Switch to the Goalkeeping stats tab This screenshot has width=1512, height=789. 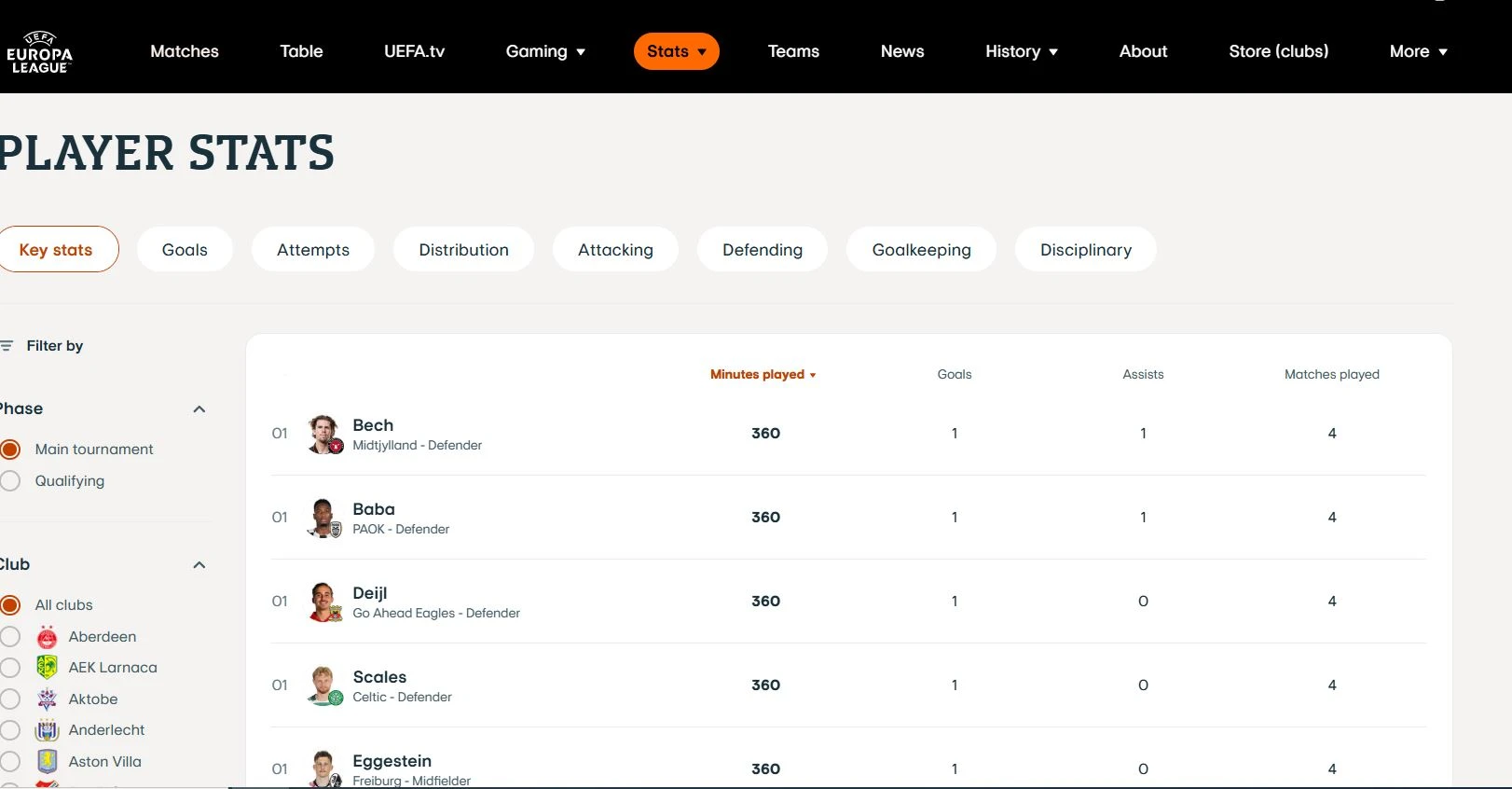coord(921,250)
